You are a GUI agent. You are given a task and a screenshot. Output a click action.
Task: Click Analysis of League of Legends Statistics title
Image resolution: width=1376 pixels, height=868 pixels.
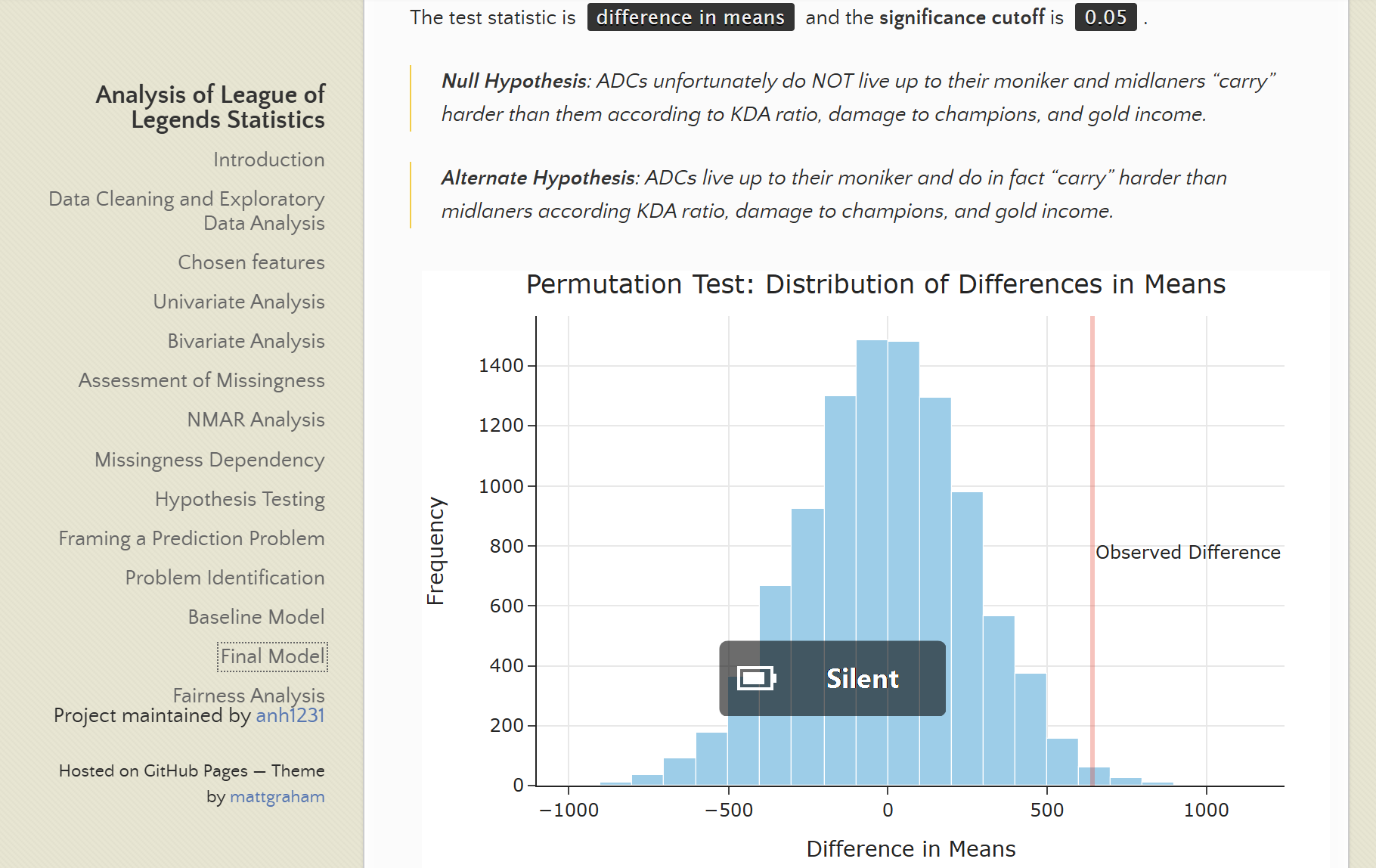point(210,107)
